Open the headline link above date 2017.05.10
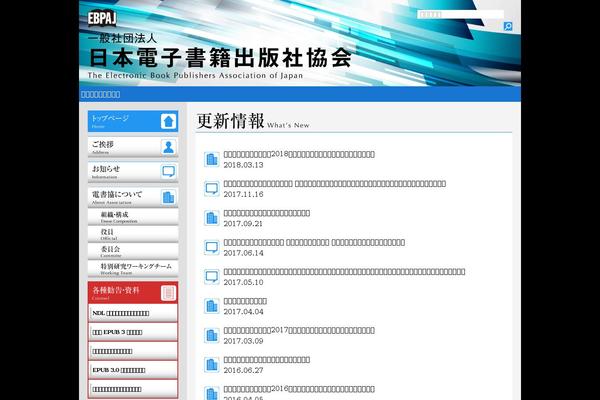This screenshot has height=400, width=600. (344, 272)
